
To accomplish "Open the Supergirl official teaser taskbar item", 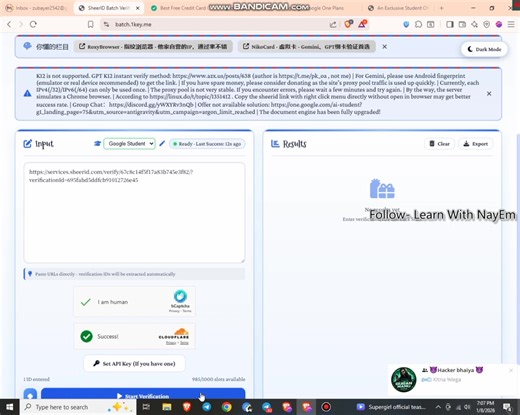I will coord(392,407).
